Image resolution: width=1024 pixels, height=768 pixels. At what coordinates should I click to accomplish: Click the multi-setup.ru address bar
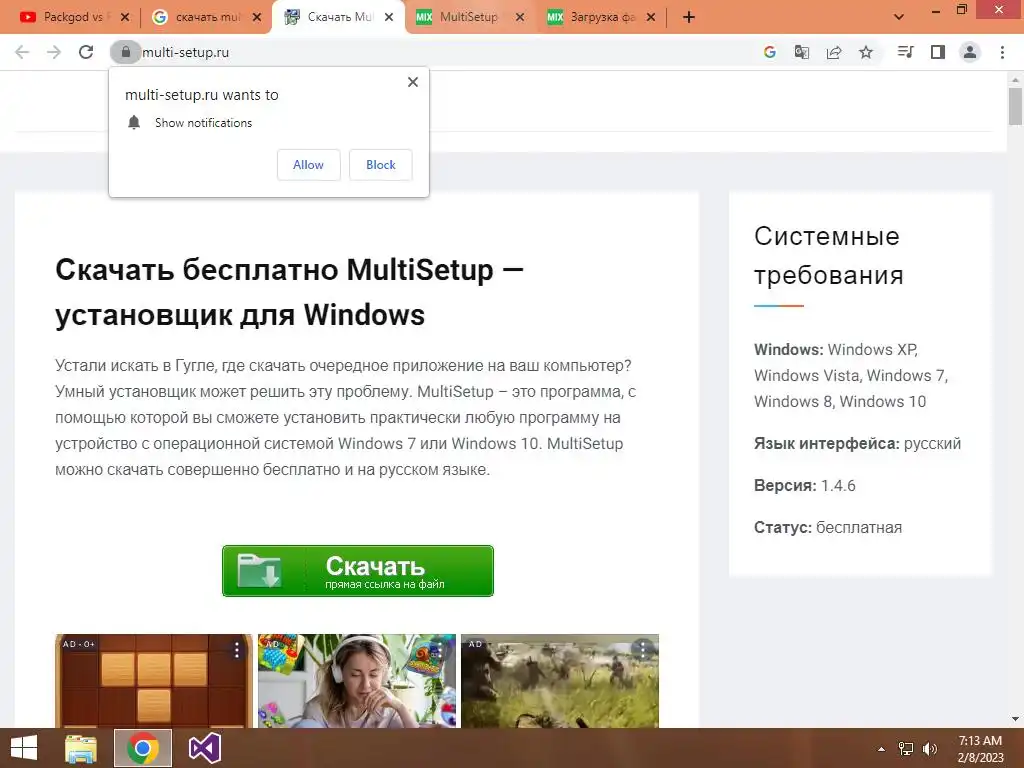pyautogui.click(x=431, y=52)
